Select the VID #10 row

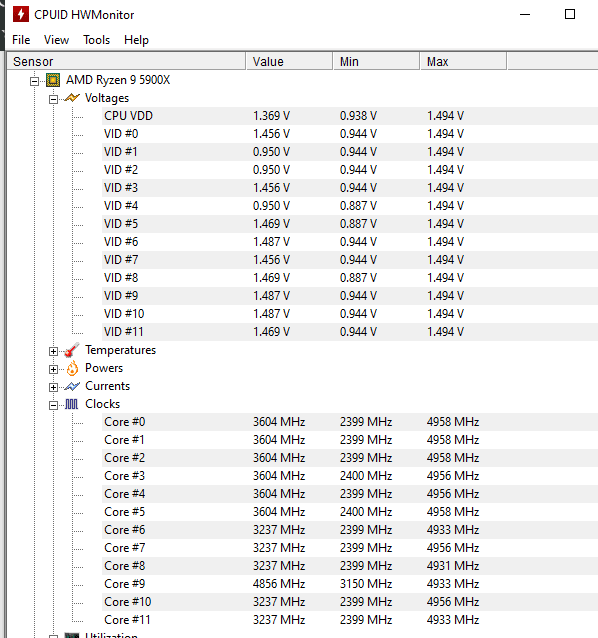point(350,314)
